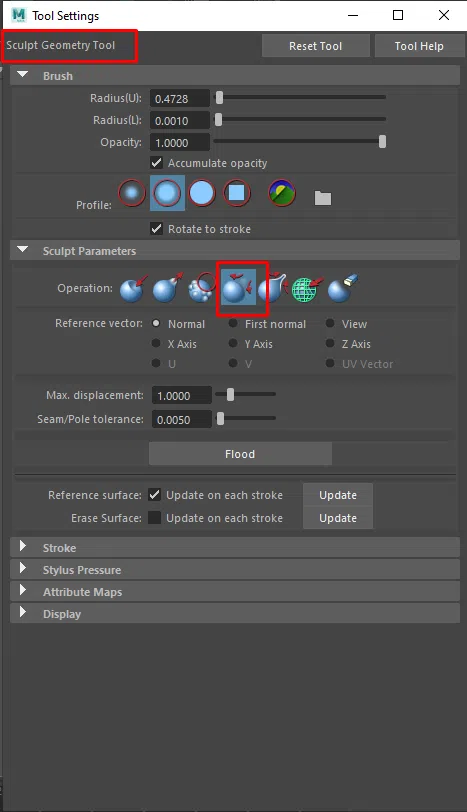Pick the square brush profile

point(237,193)
